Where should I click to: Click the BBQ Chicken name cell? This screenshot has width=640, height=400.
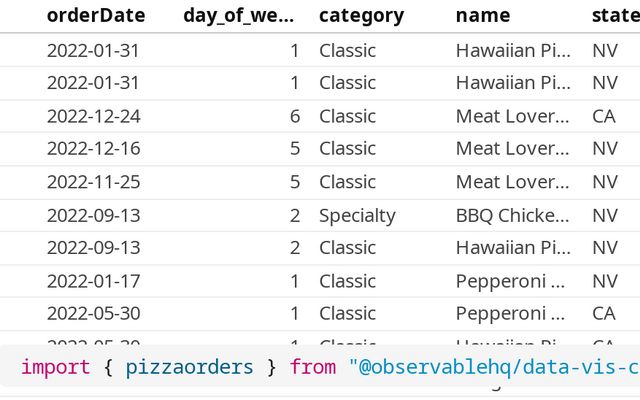point(512,215)
